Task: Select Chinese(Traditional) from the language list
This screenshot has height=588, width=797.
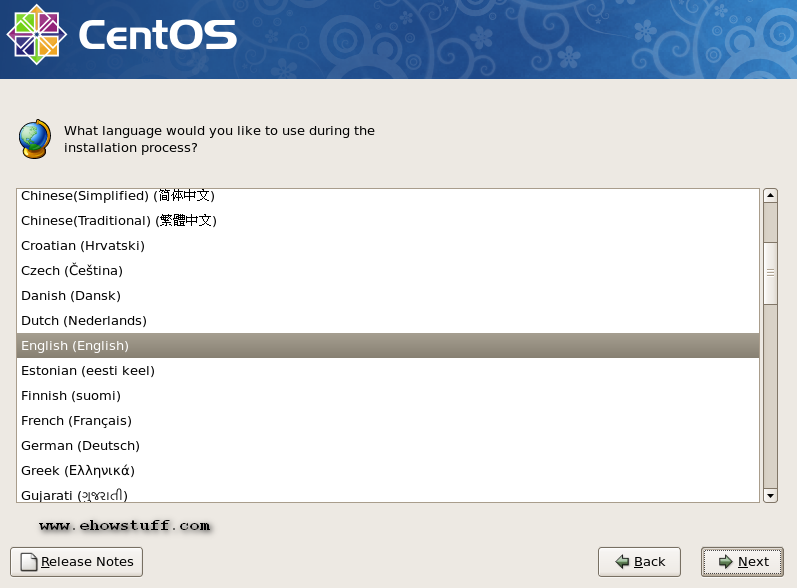Action: pyautogui.click(x=388, y=221)
